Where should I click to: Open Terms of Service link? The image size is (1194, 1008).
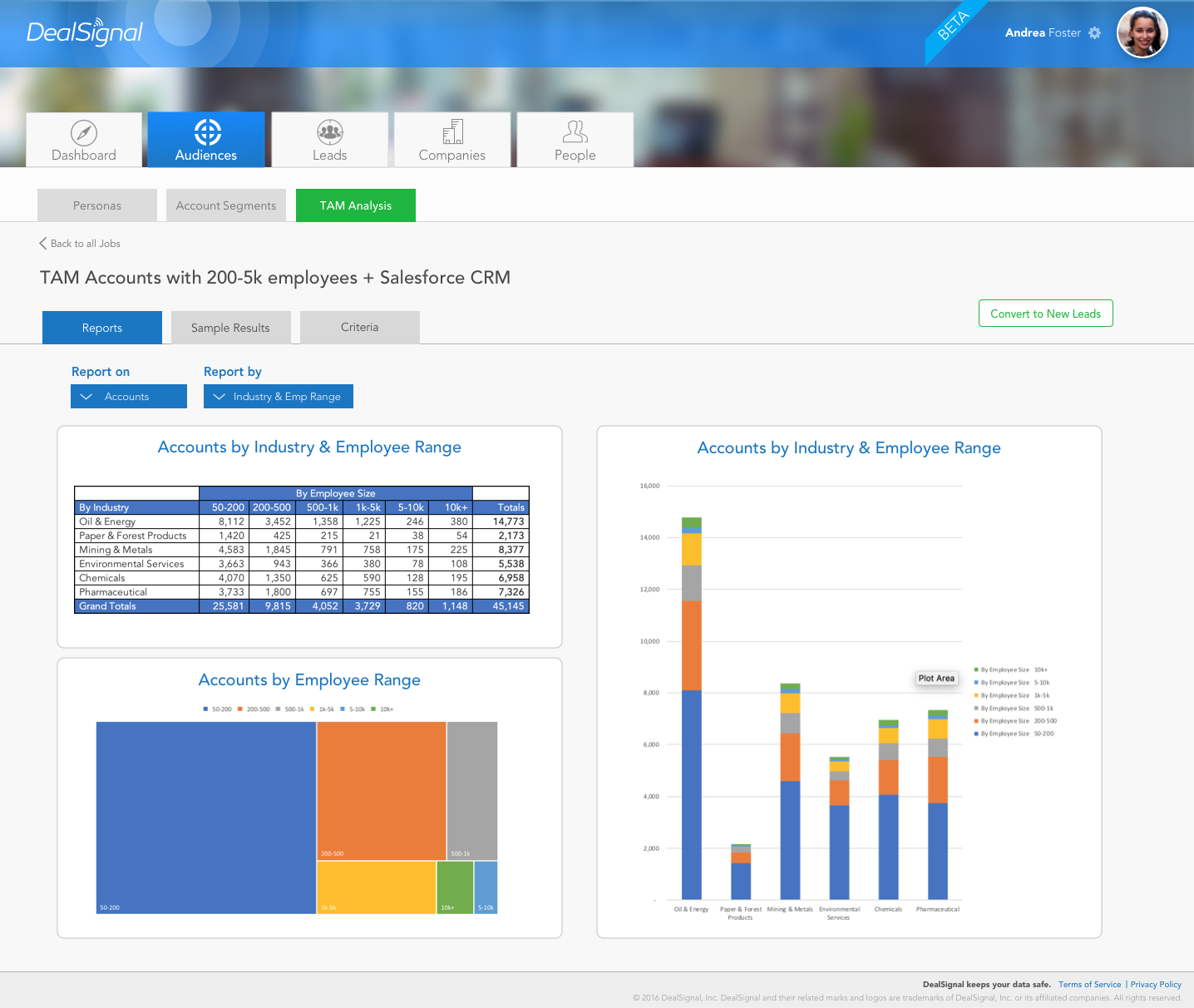tap(1090, 985)
